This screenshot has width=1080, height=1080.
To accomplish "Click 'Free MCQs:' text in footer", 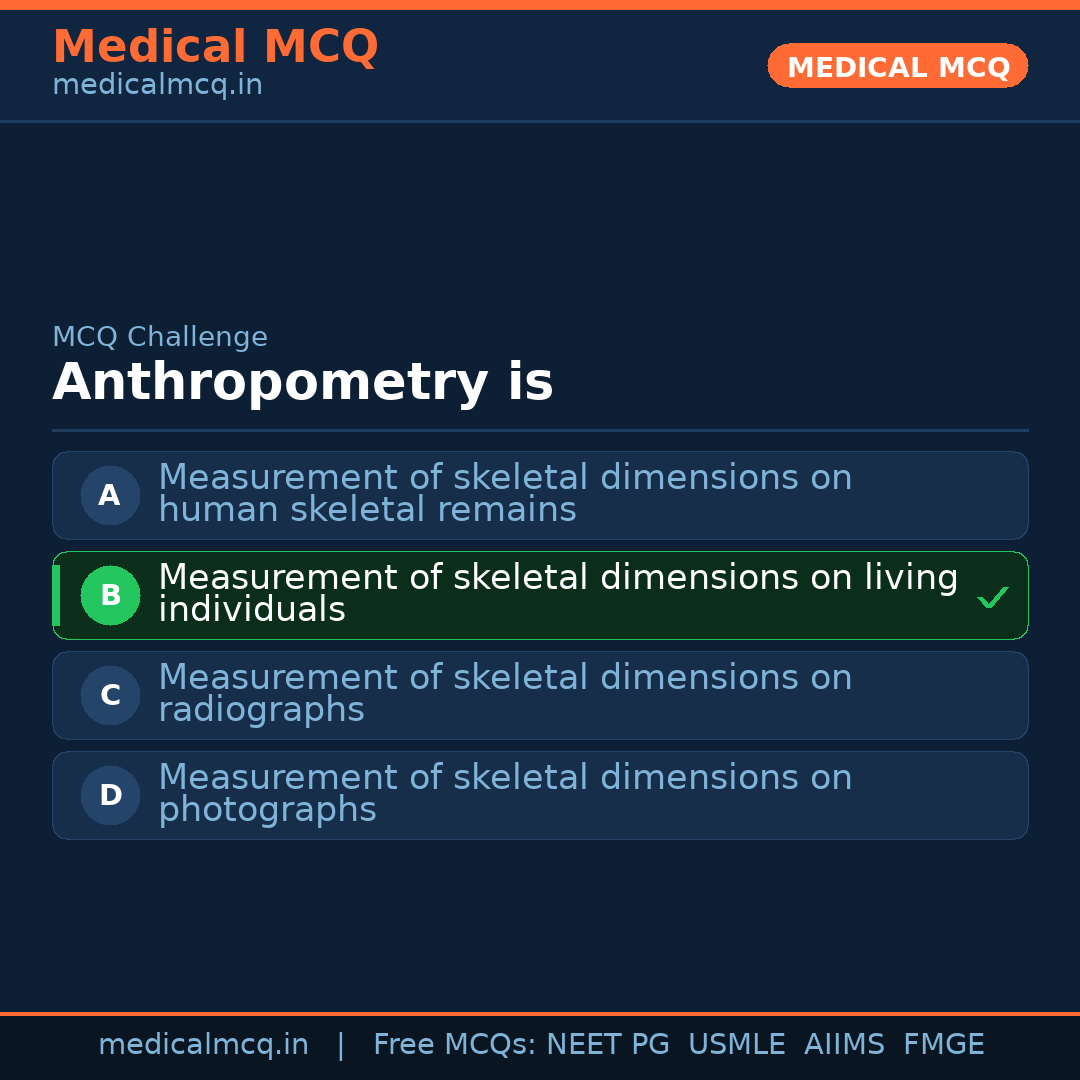I will coord(454,1045).
